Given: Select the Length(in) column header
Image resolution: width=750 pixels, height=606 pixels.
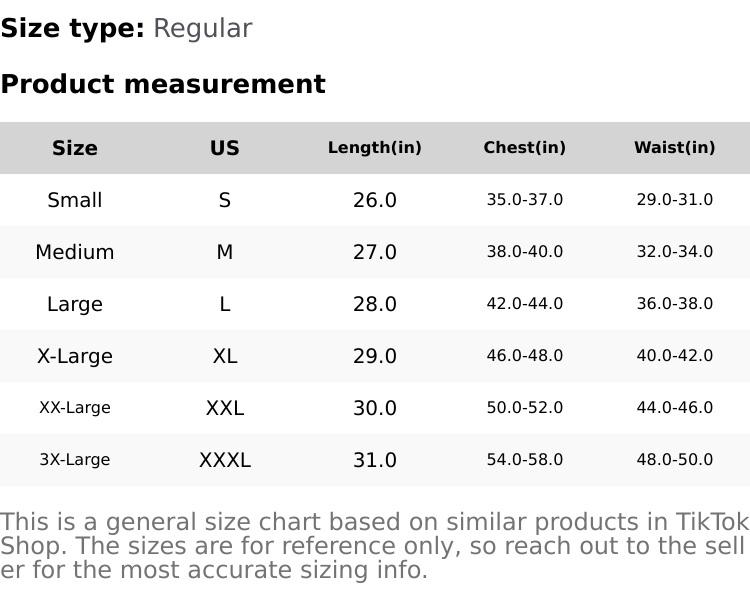Looking at the screenshot, I should tap(375, 148).
